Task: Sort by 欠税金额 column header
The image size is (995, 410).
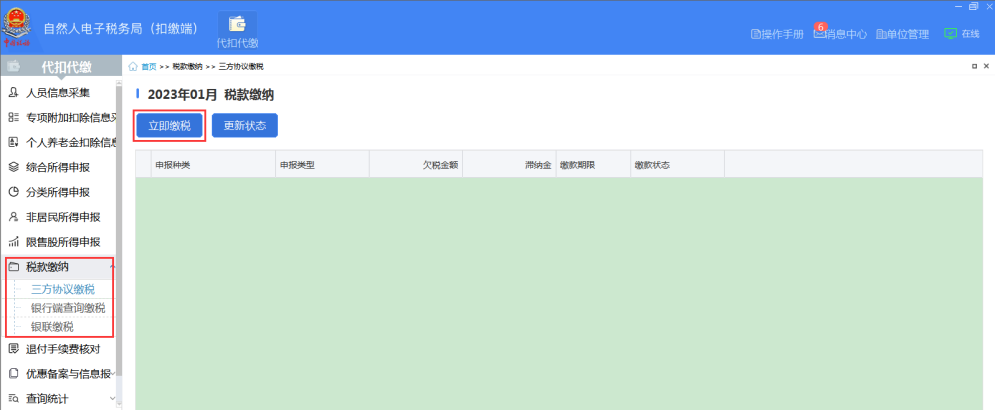Action: (416, 165)
